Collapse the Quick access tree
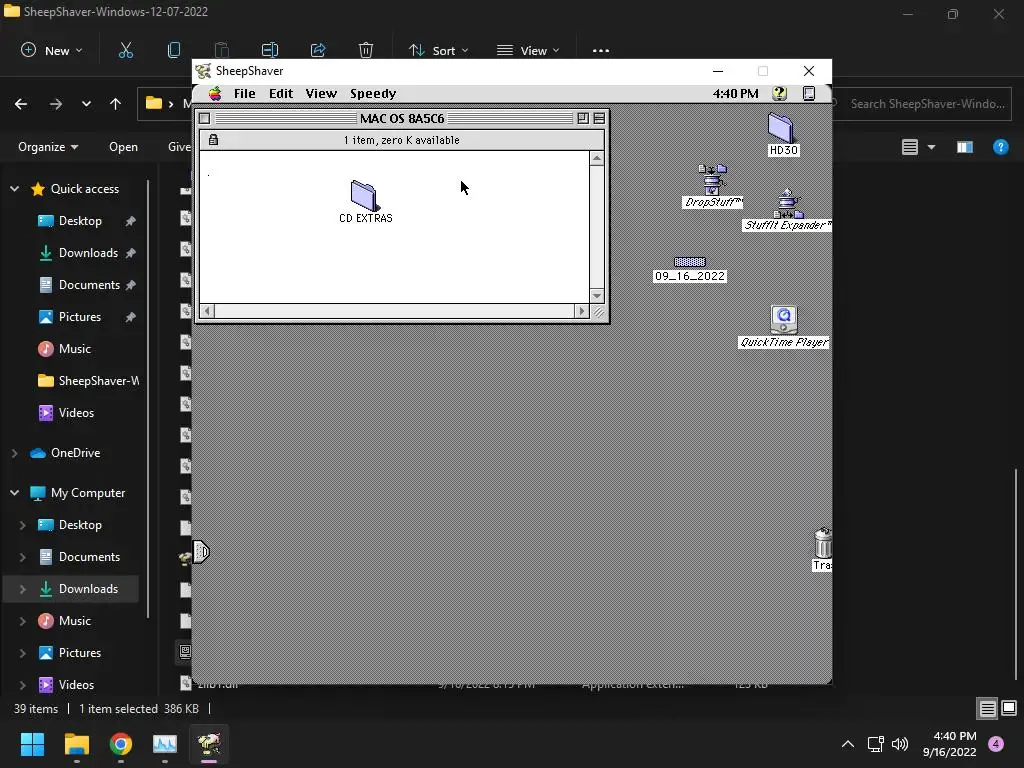The image size is (1024, 768). pos(14,189)
